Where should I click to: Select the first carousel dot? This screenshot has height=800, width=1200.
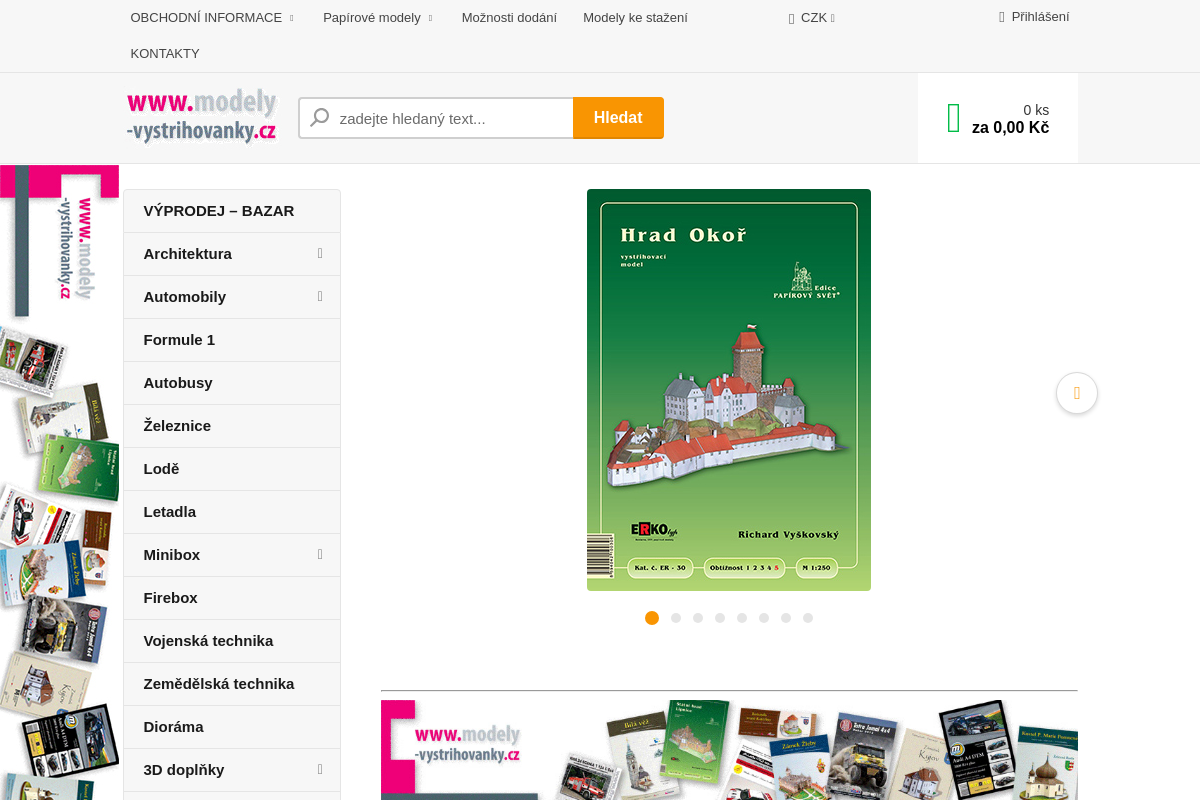pos(652,618)
